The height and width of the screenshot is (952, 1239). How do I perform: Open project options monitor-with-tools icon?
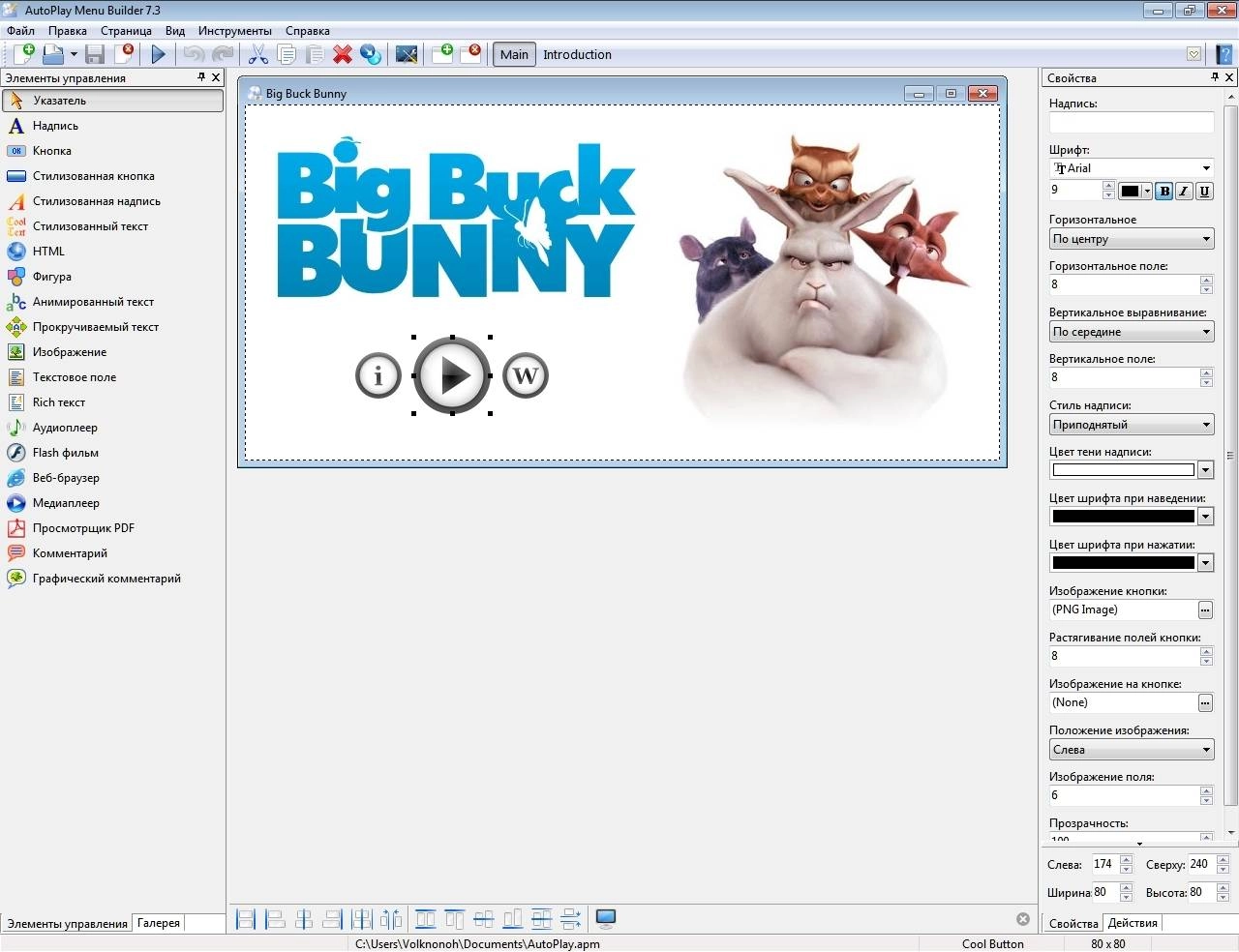(x=407, y=54)
